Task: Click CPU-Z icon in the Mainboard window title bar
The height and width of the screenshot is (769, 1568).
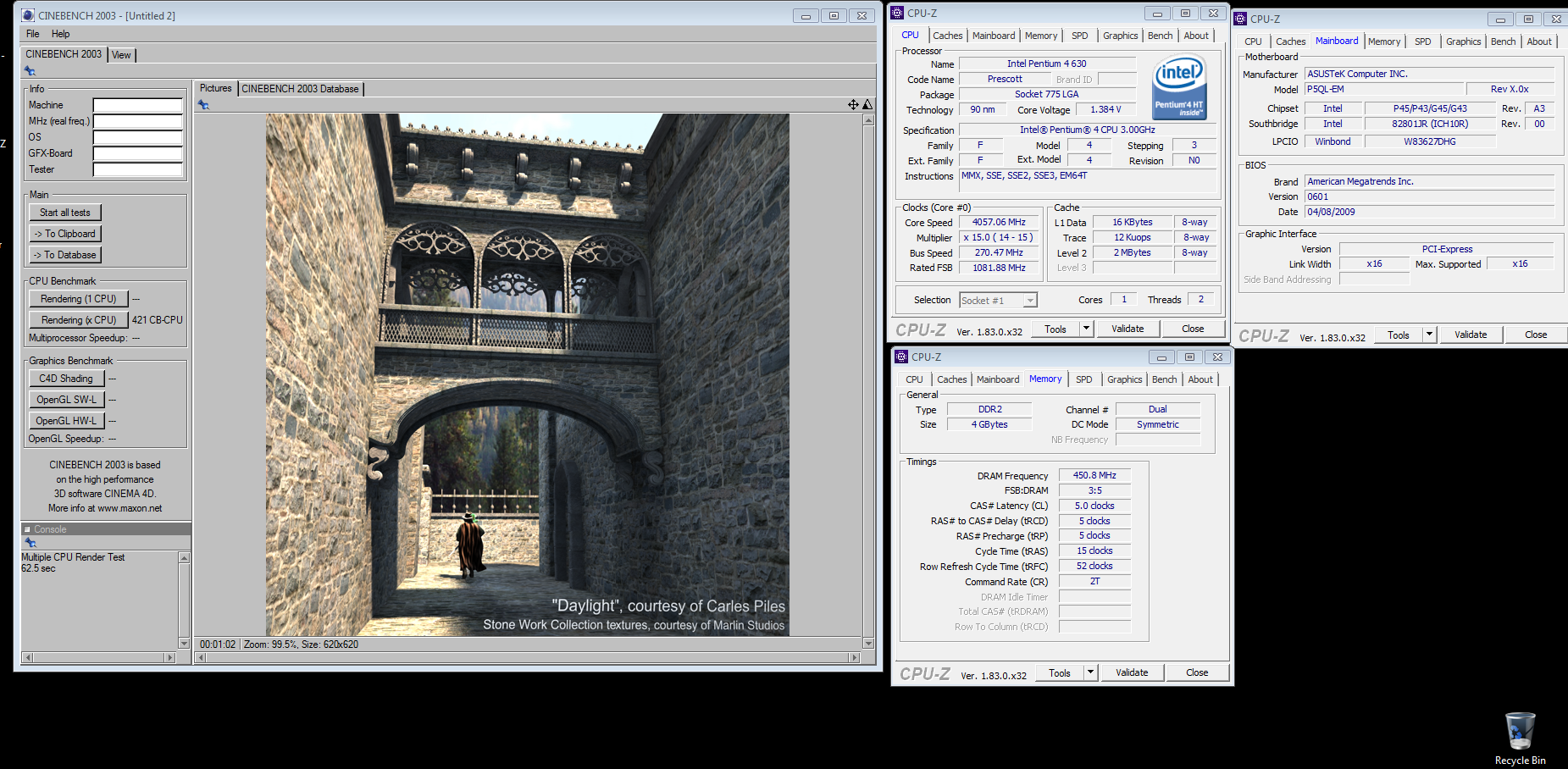Action: [x=1240, y=19]
